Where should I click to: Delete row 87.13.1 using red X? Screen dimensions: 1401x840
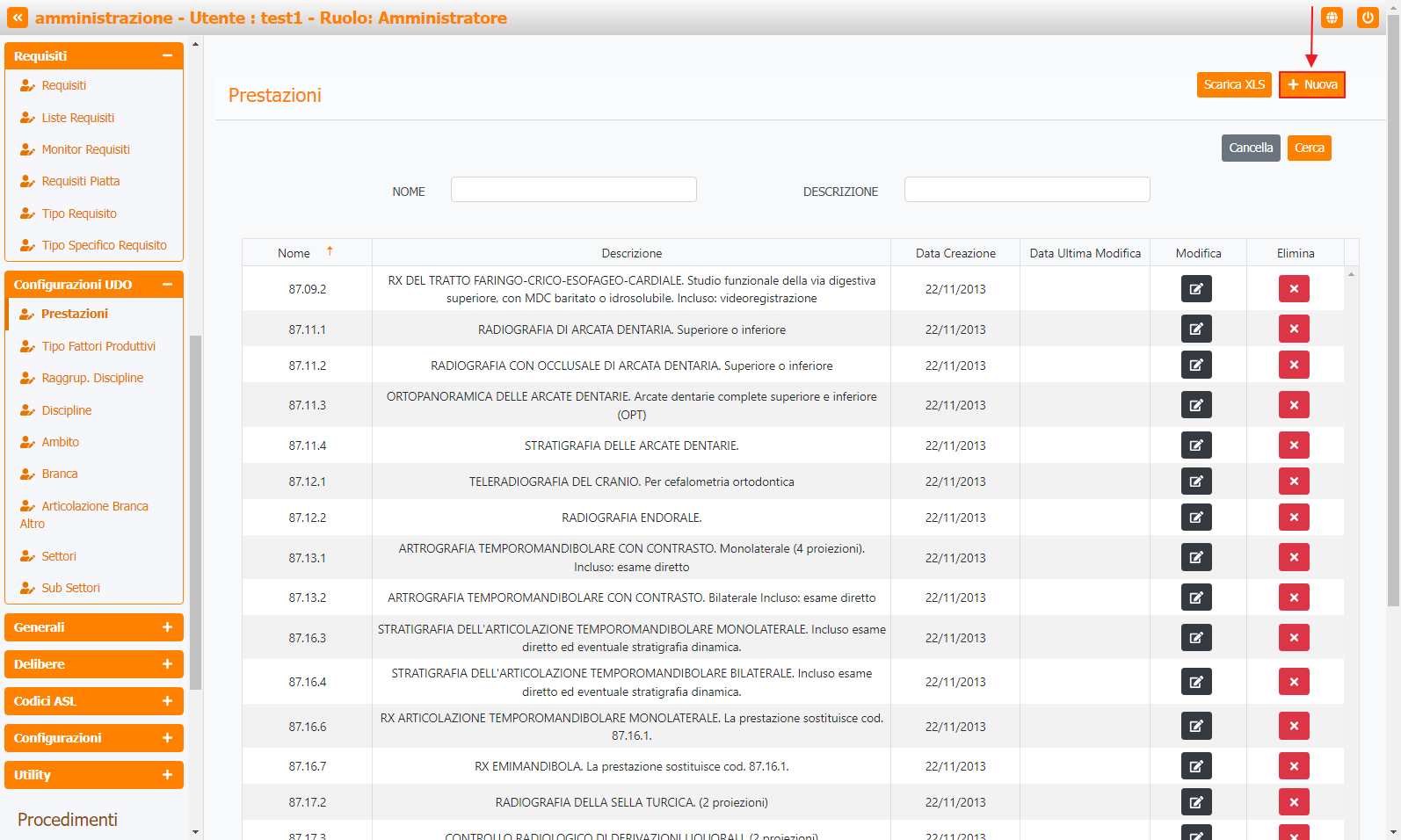[x=1294, y=558]
